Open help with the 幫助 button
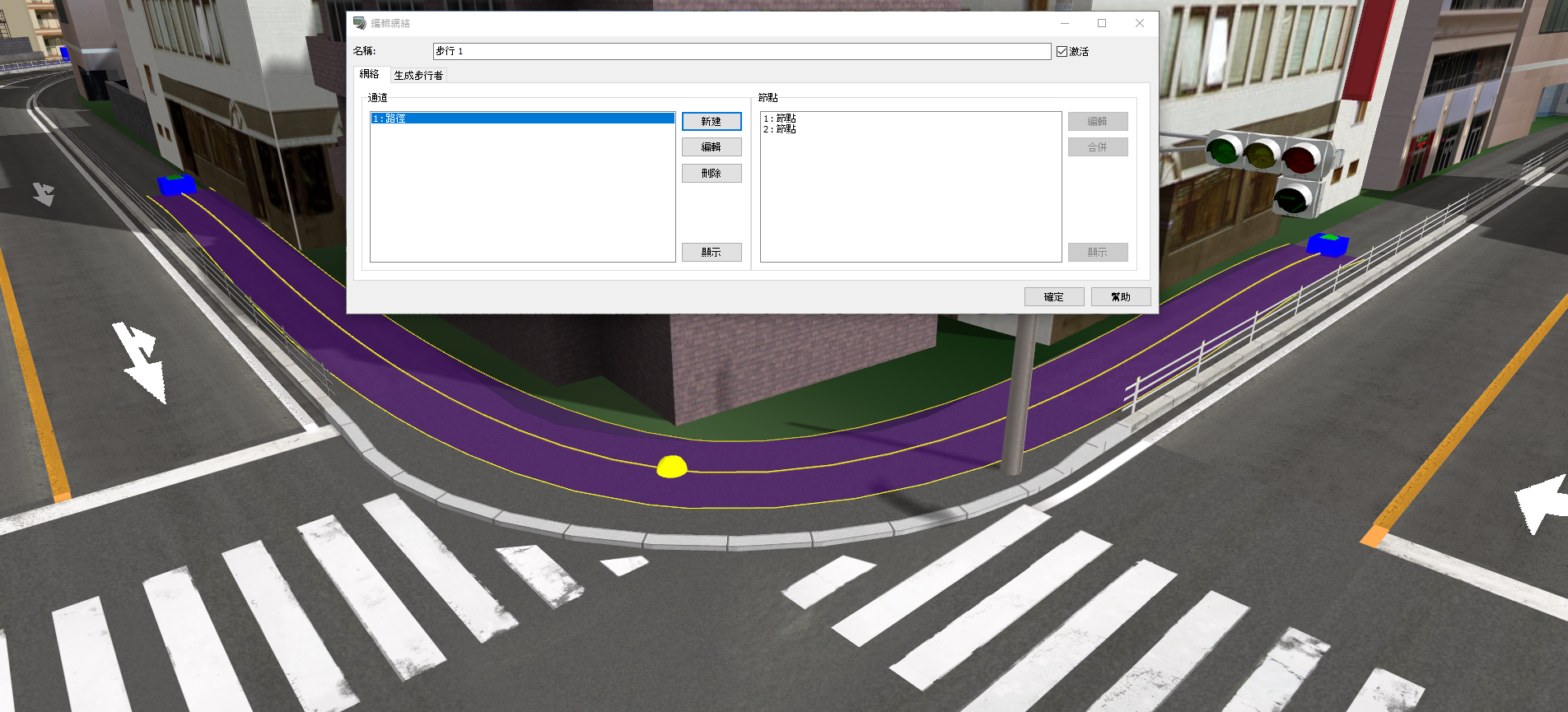Image resolution: width=1568 pixels, height=712 pixels. pos(1121,296)
